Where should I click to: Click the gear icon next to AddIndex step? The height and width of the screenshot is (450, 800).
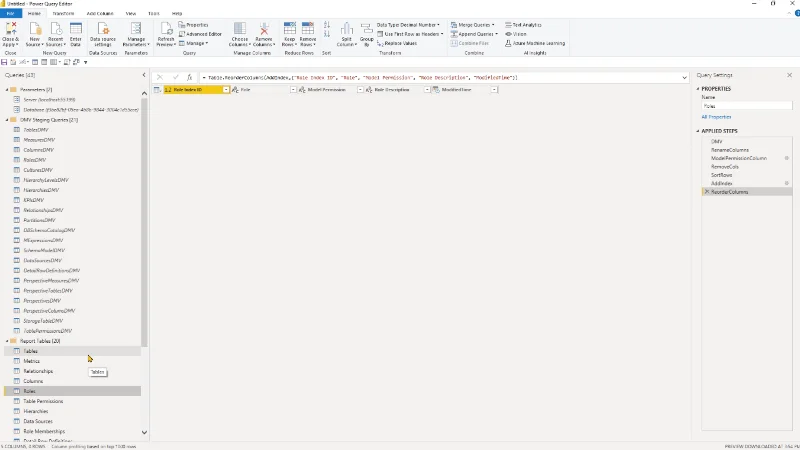click(x=786, y=183)
